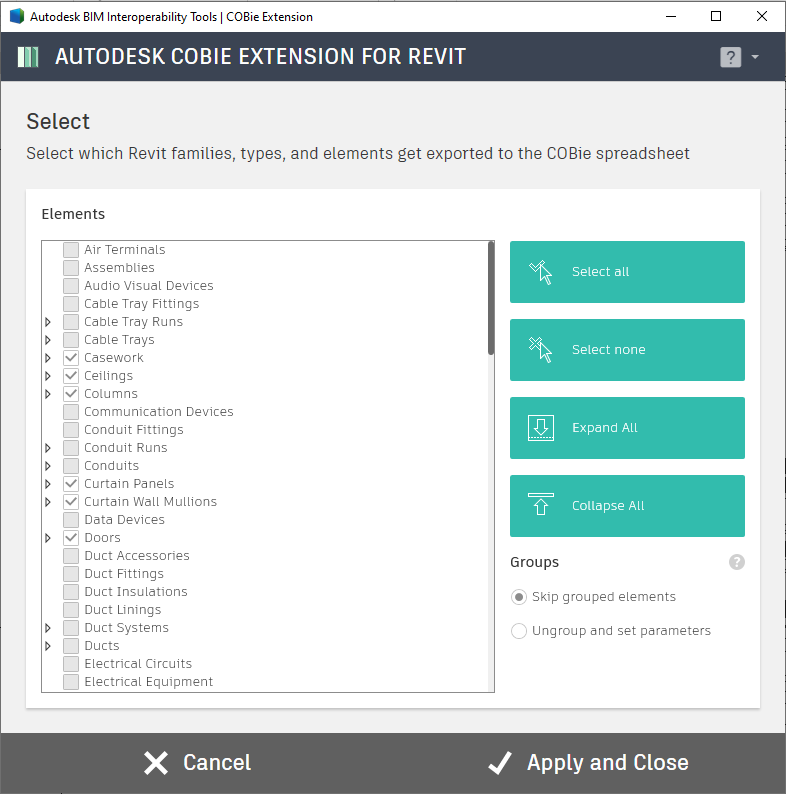Uncheck the Curtain Panels checkbox
The image size is (786, 794).
pos(71,484)
